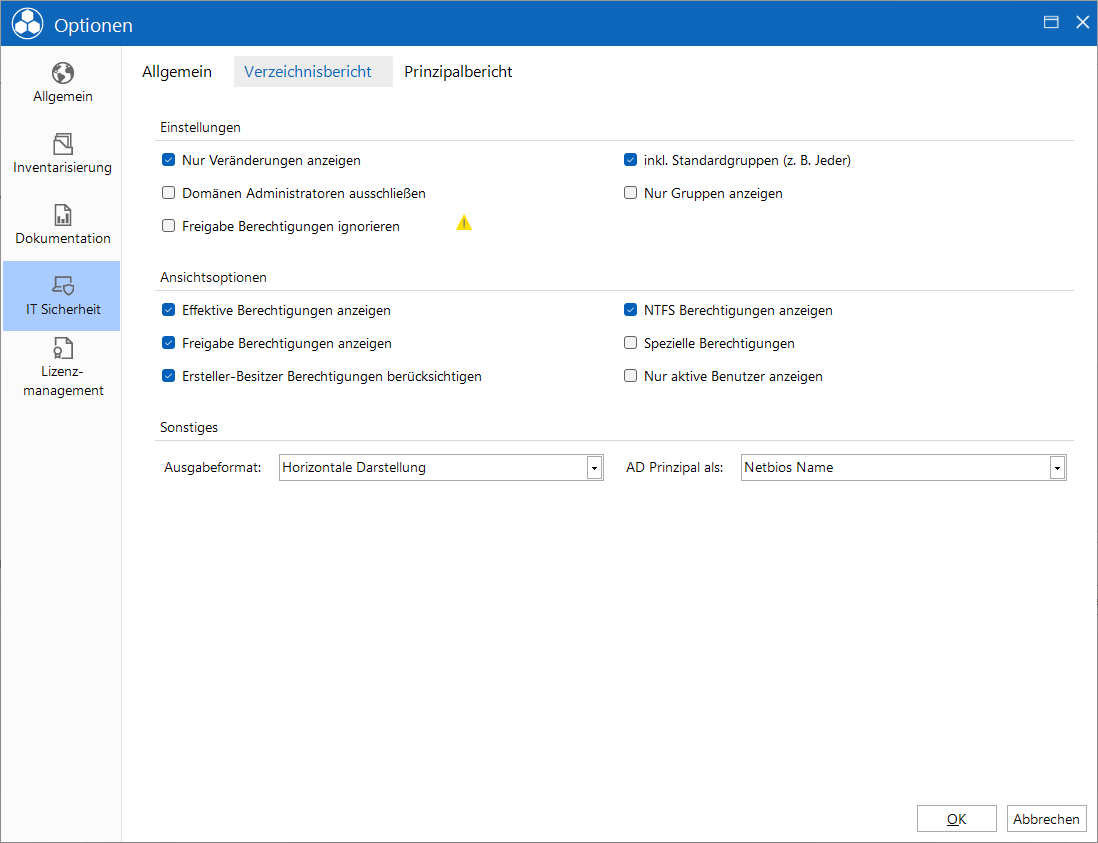This screenshot has height=843, width=1098.
Task: Open the Prinzipalbericht tab
Action: pyautogui.click(x=458, y=71)
